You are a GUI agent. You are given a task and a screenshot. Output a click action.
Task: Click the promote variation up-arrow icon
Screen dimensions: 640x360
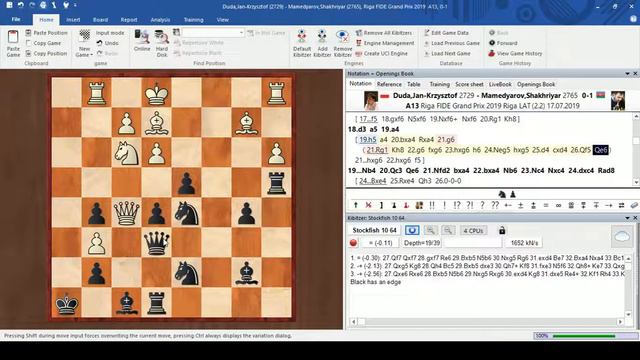[x=356, y=205]
